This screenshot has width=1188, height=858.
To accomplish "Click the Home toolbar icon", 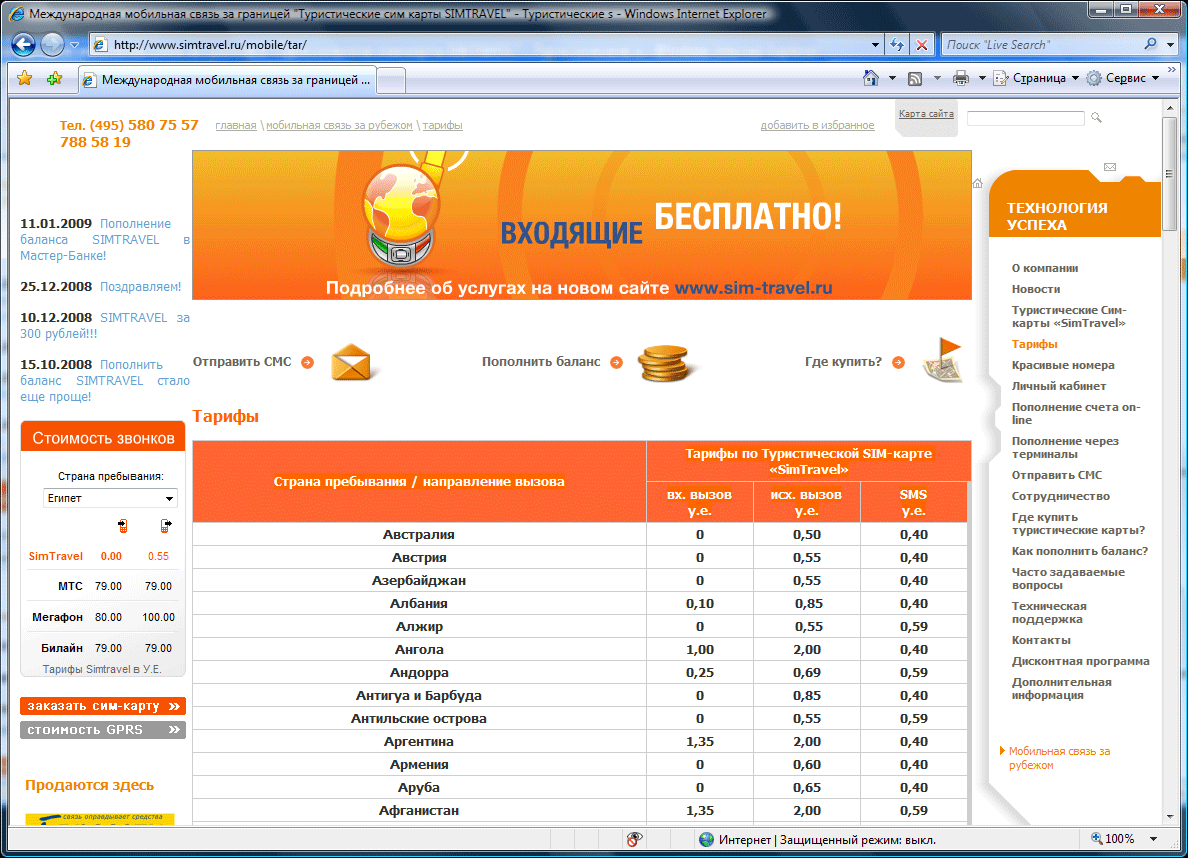I will [x=871, y=78].
